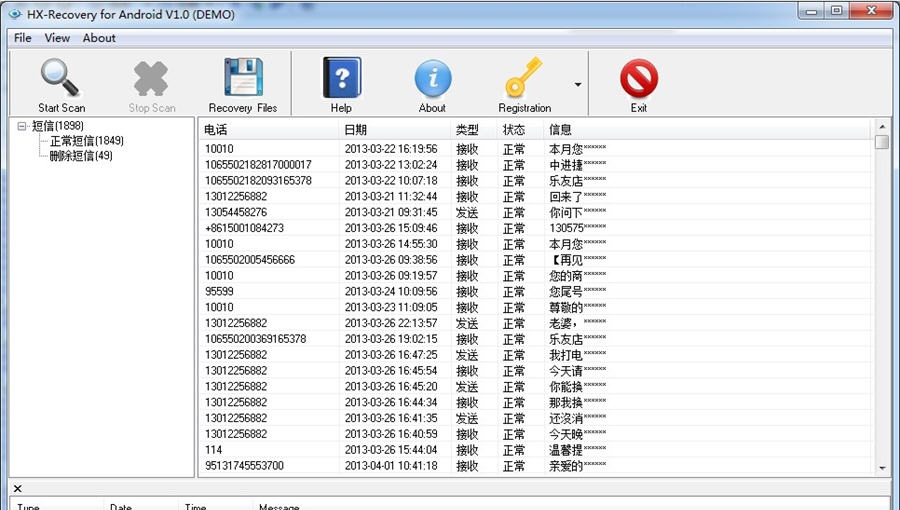Sort by the 信息 column header
Viewport: 900px width, 510px height.
[x=707, y=130]
